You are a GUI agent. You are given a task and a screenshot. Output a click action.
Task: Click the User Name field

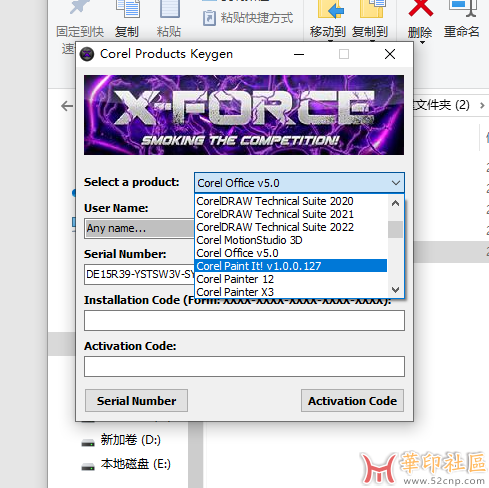tap(139, 228)
